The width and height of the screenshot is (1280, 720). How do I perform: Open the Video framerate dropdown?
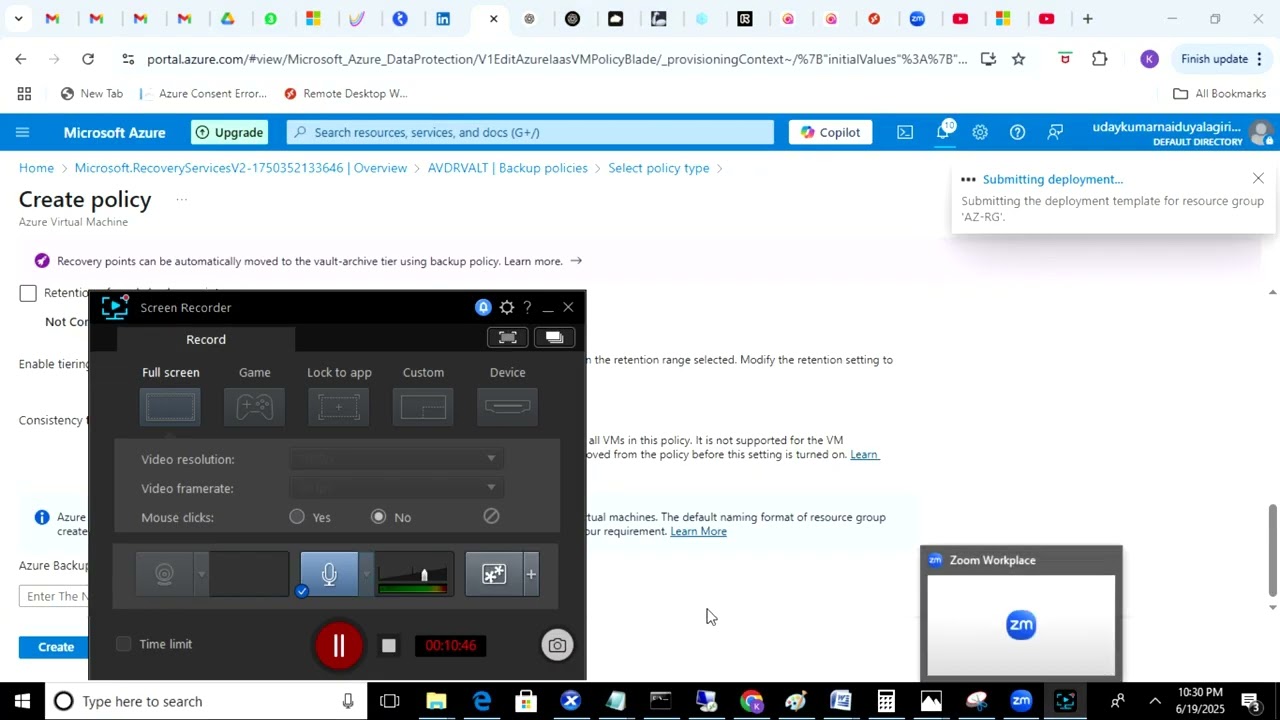point(396,488)
